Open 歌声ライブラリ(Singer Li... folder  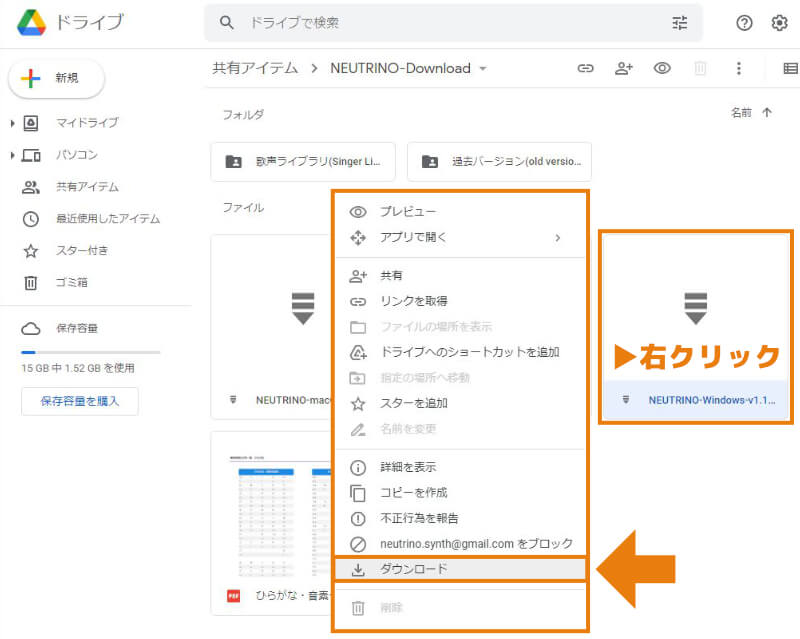click(303, 162)
